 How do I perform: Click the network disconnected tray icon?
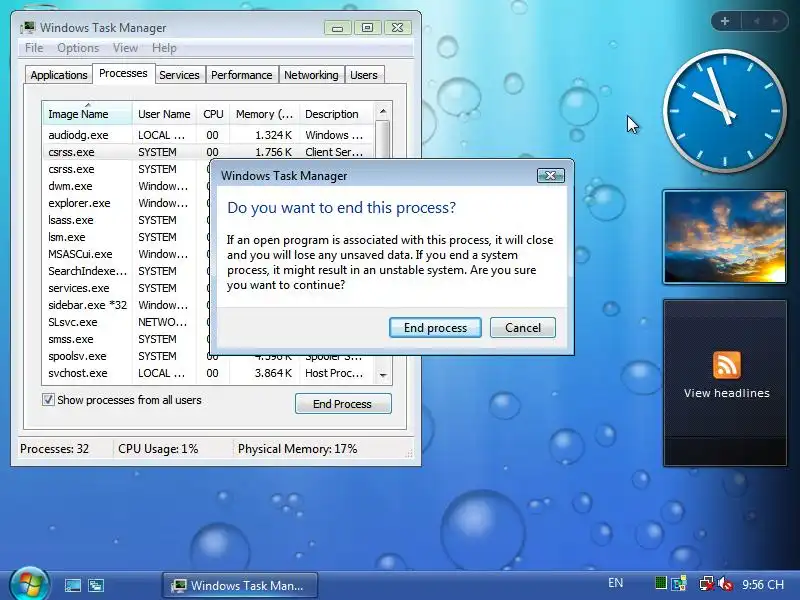(707, 583)
